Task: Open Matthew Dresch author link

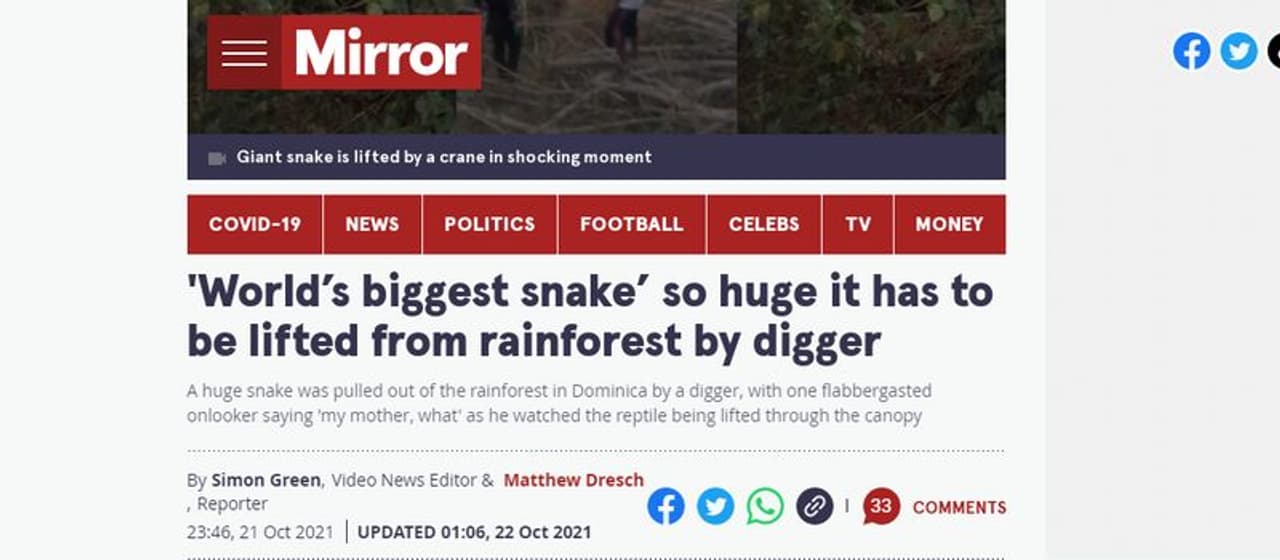Action: (574, 480)
